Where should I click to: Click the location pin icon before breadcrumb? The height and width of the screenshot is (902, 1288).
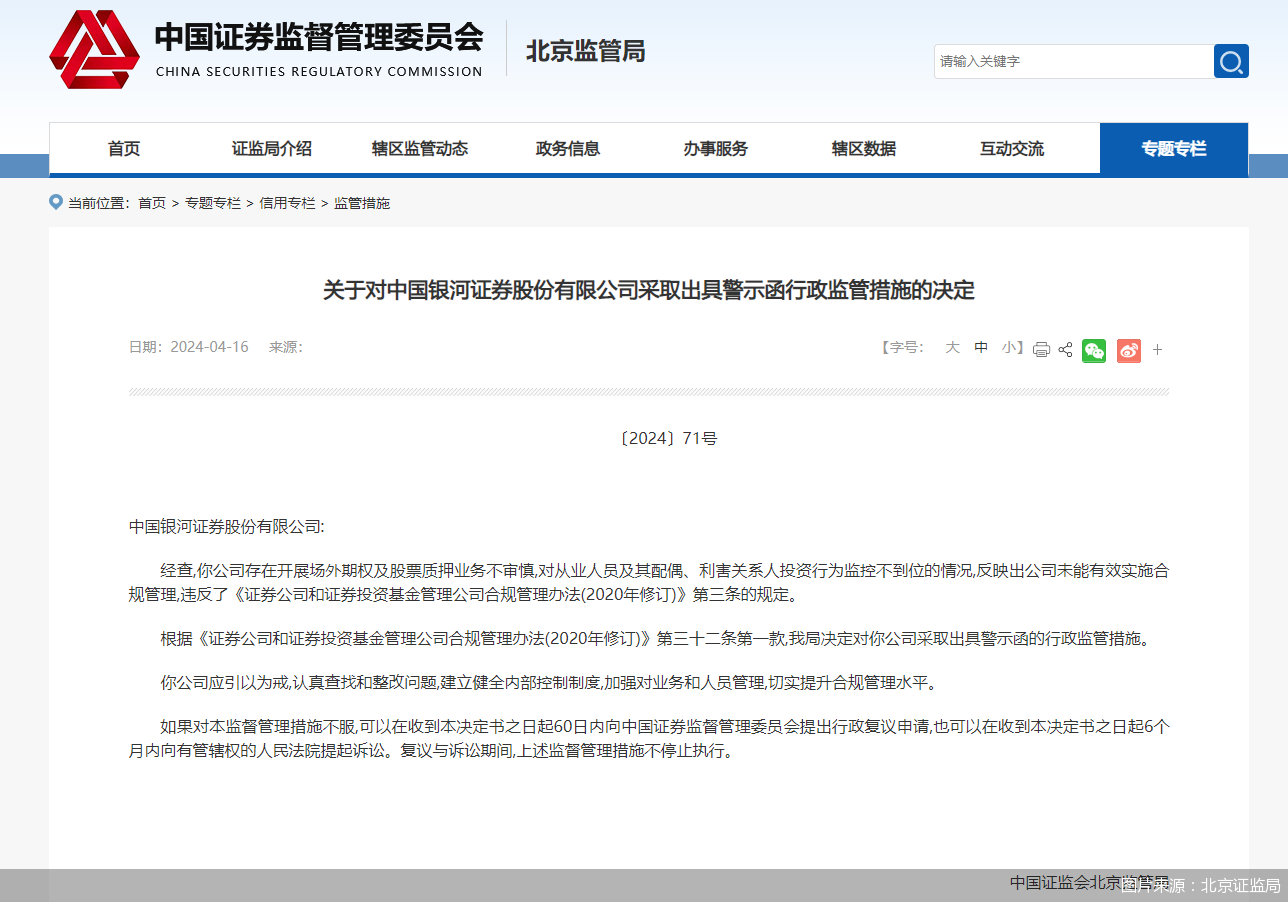[x=55, y=202]
